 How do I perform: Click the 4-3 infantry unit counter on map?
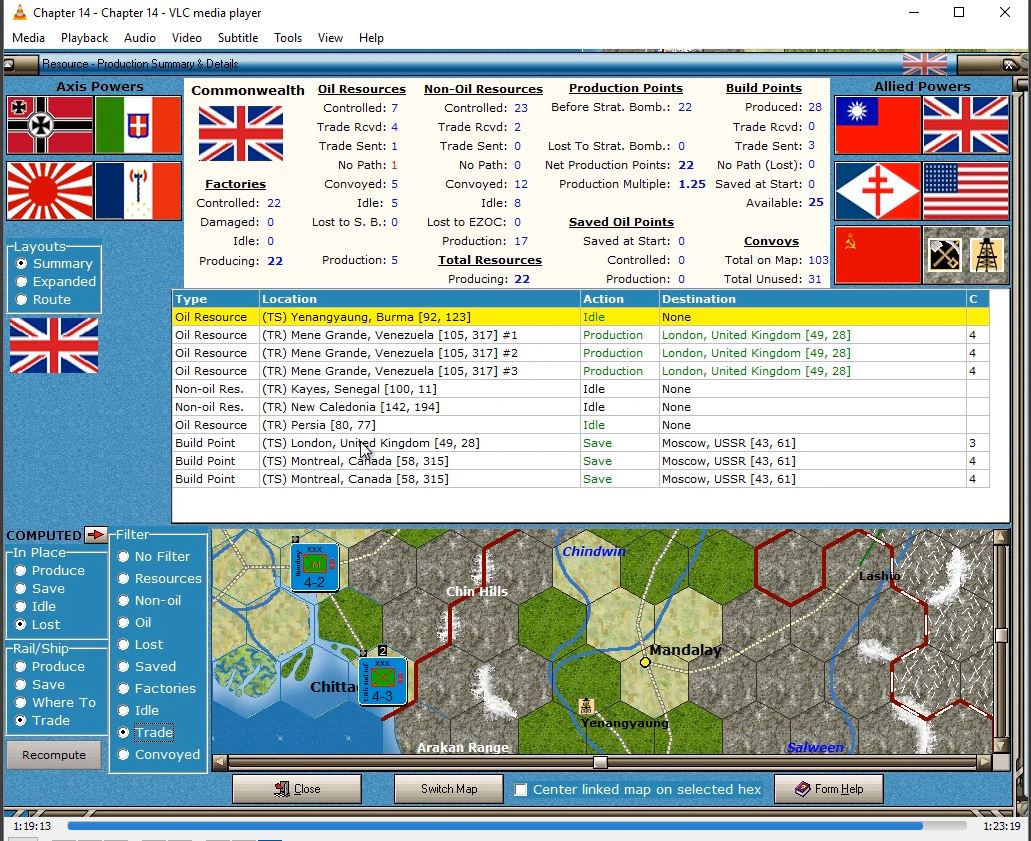(x=382, y=681)
